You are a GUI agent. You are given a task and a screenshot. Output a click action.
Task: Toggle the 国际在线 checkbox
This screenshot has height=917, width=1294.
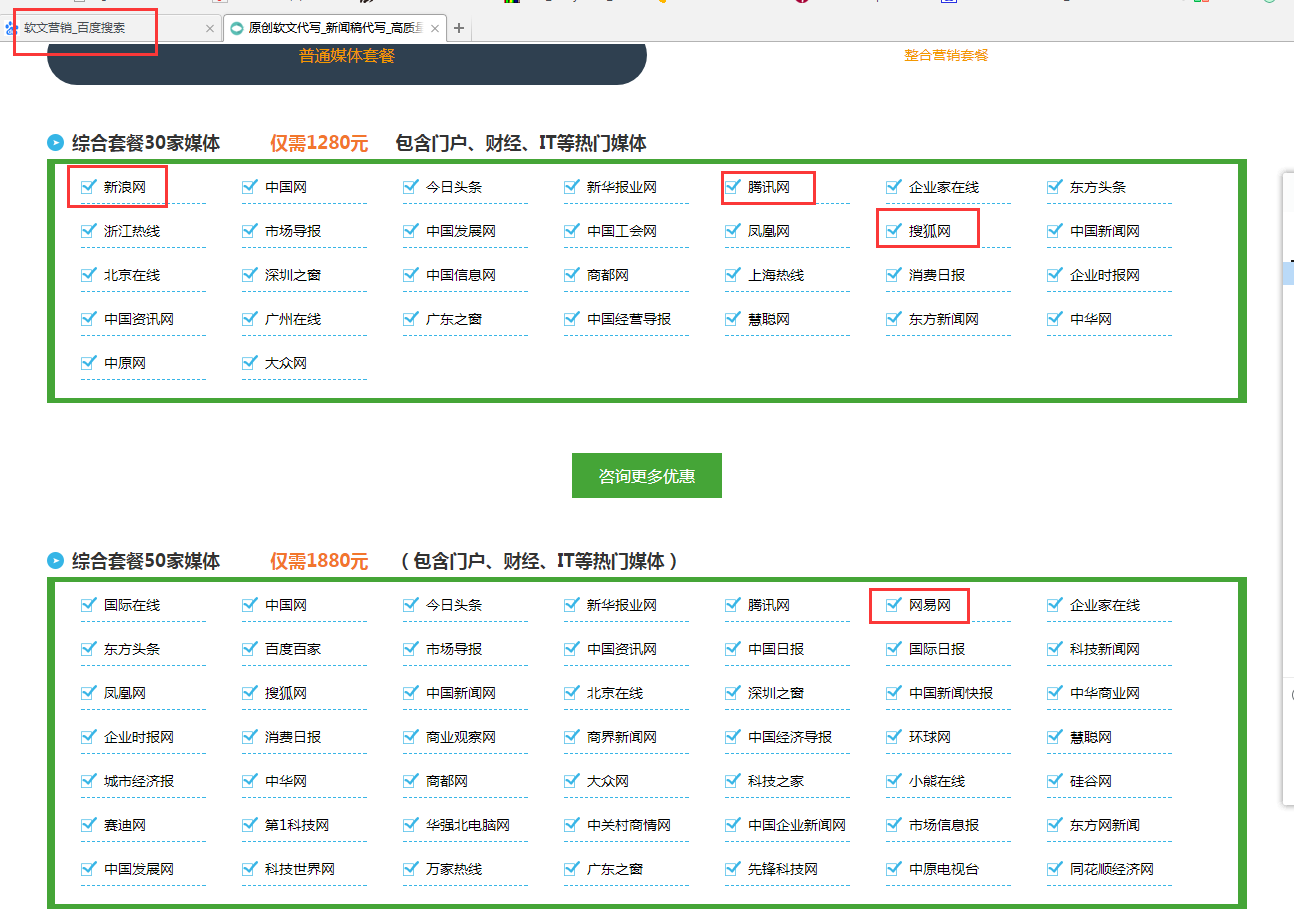coord(89,604)
